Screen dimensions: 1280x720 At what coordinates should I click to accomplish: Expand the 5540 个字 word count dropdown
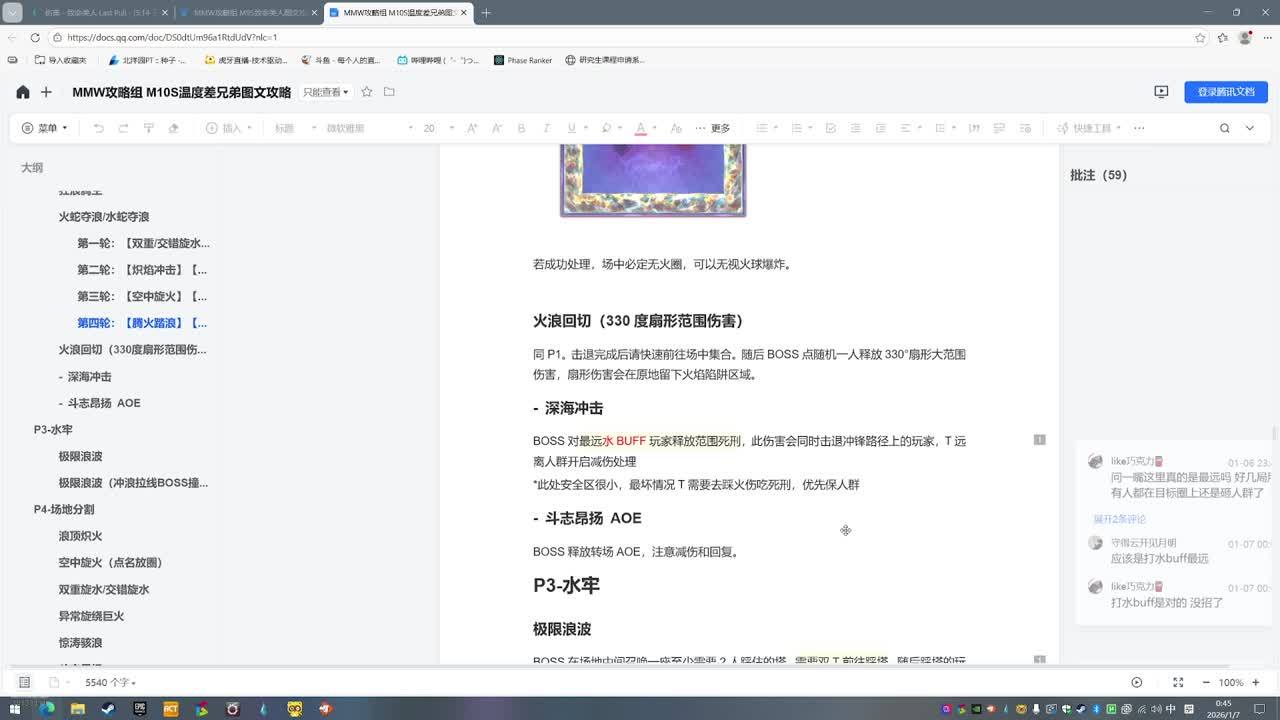pos(110,683)
